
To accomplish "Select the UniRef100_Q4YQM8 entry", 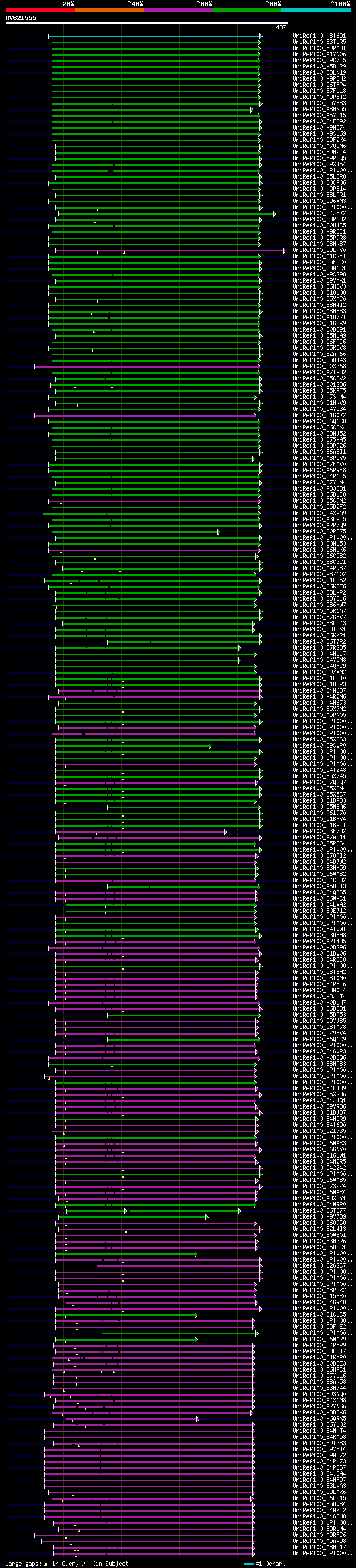I will click(319, 660).
